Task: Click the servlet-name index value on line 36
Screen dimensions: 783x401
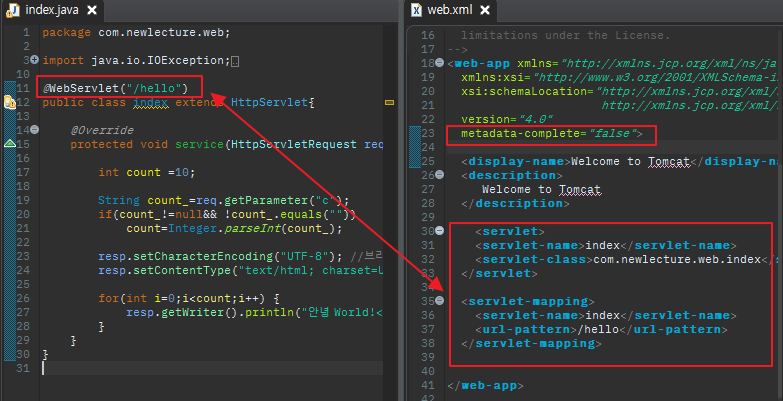Action: coord(602,316)
